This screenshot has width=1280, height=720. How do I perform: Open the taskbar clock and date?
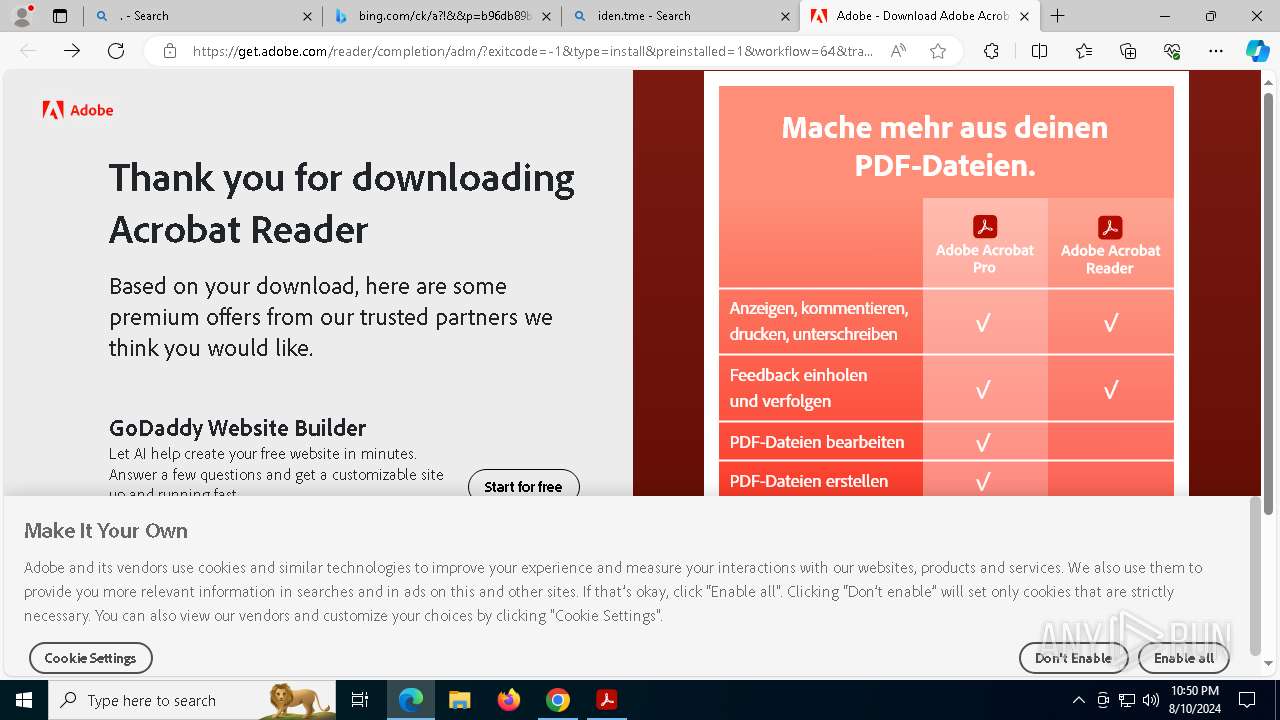(x=1195, y=700)
